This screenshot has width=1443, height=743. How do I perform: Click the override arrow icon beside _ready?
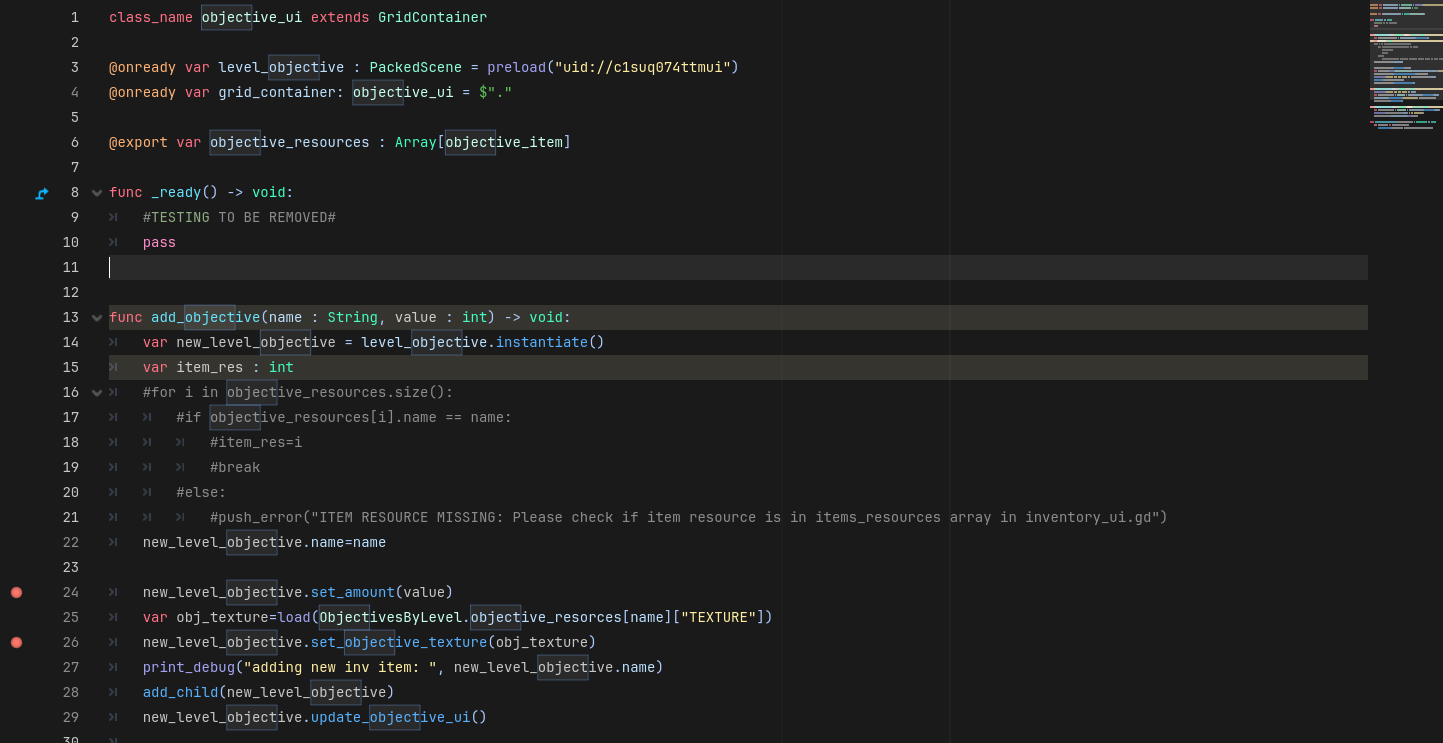coord(42,193)
